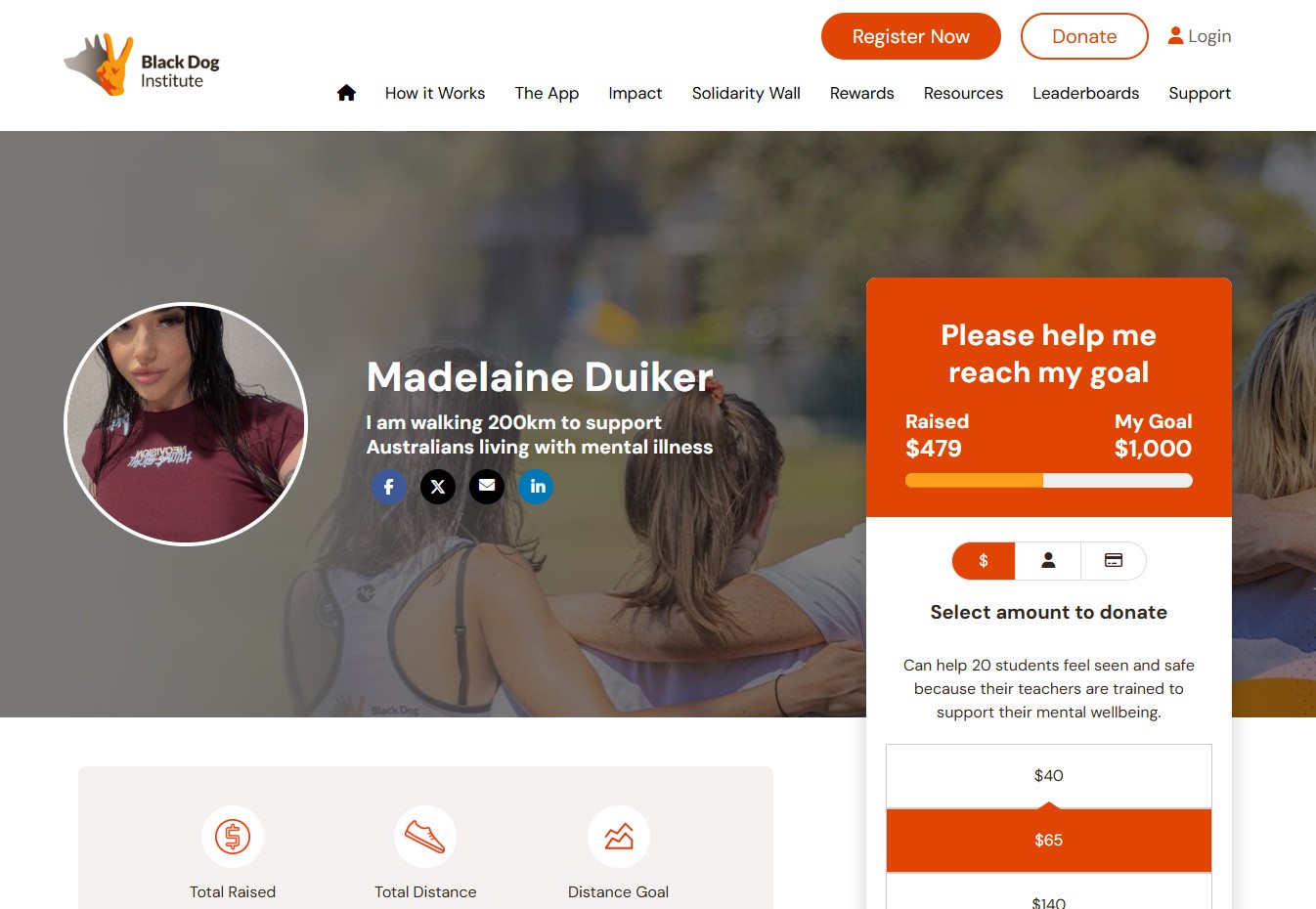The width and height of the screenshot is (1316, 909).
Task: Click the home icon in navigation
Action: point(346,93)
